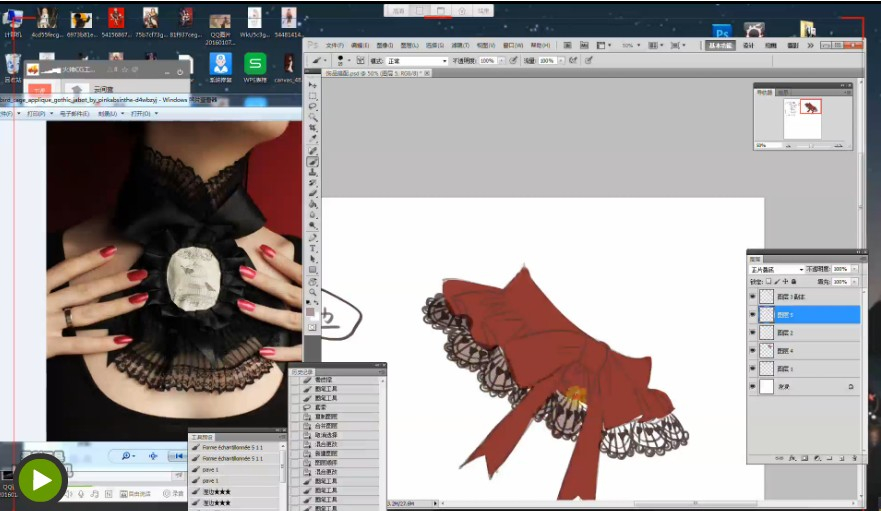Click the Navigator preview thumbnail

tap(802, 119)
